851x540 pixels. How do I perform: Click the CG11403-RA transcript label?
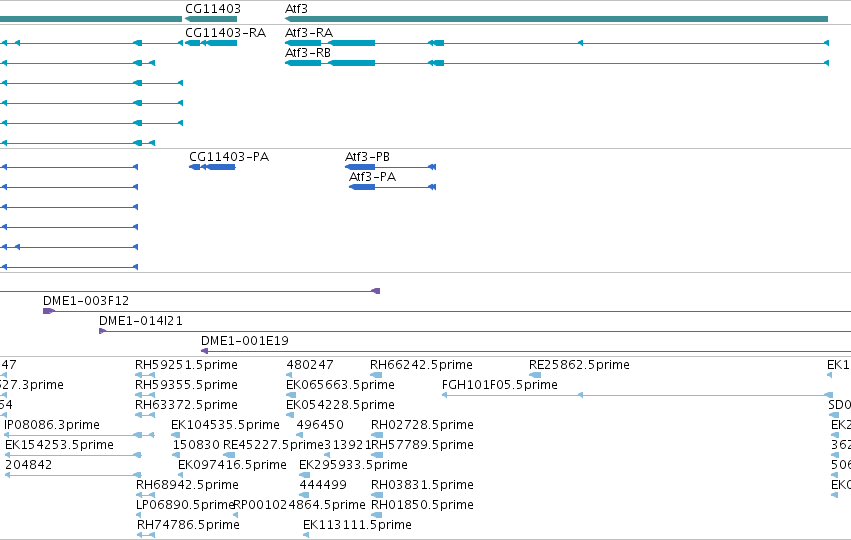(225, 33)
